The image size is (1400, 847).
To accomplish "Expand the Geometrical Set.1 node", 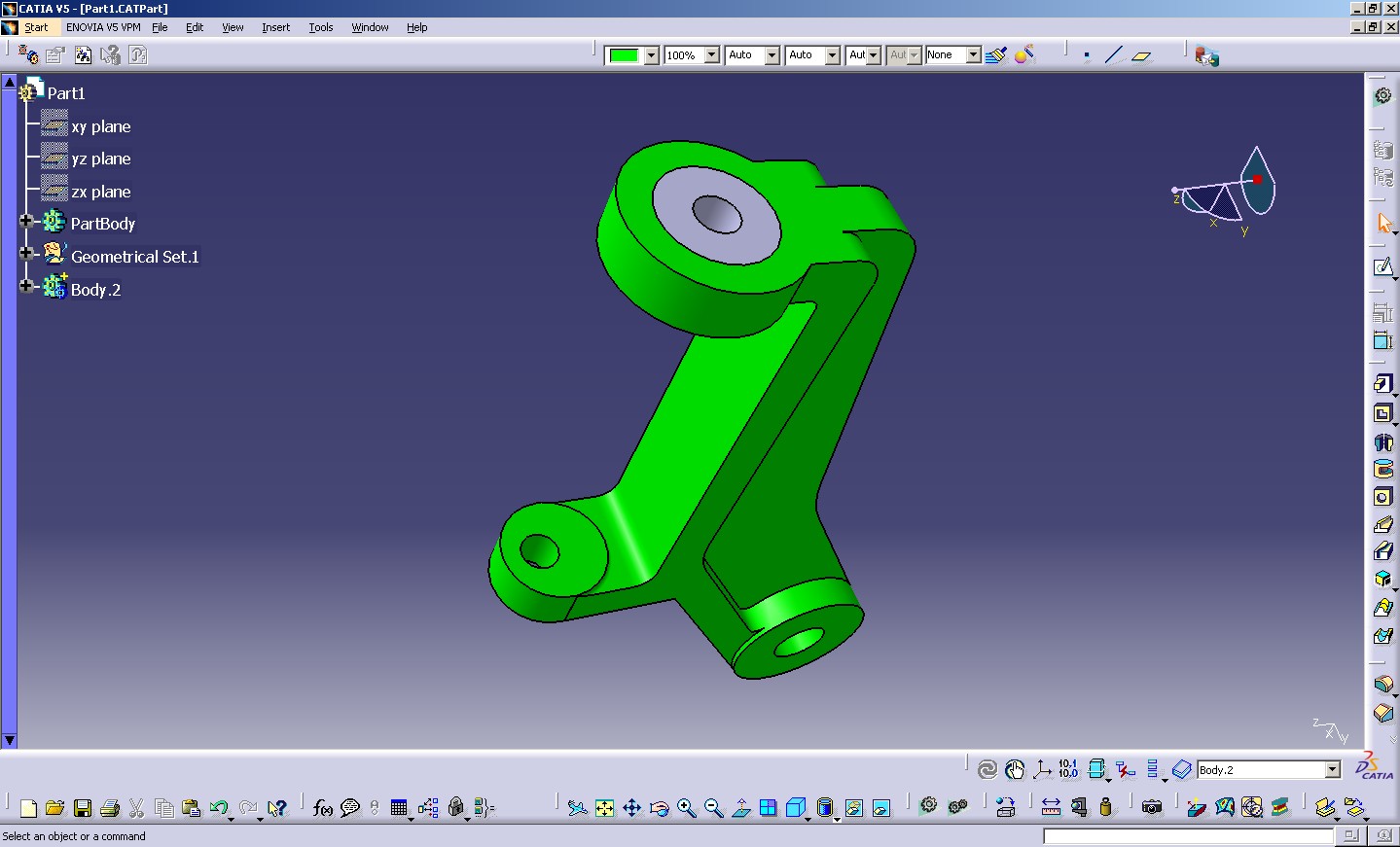I will [27, 254].
